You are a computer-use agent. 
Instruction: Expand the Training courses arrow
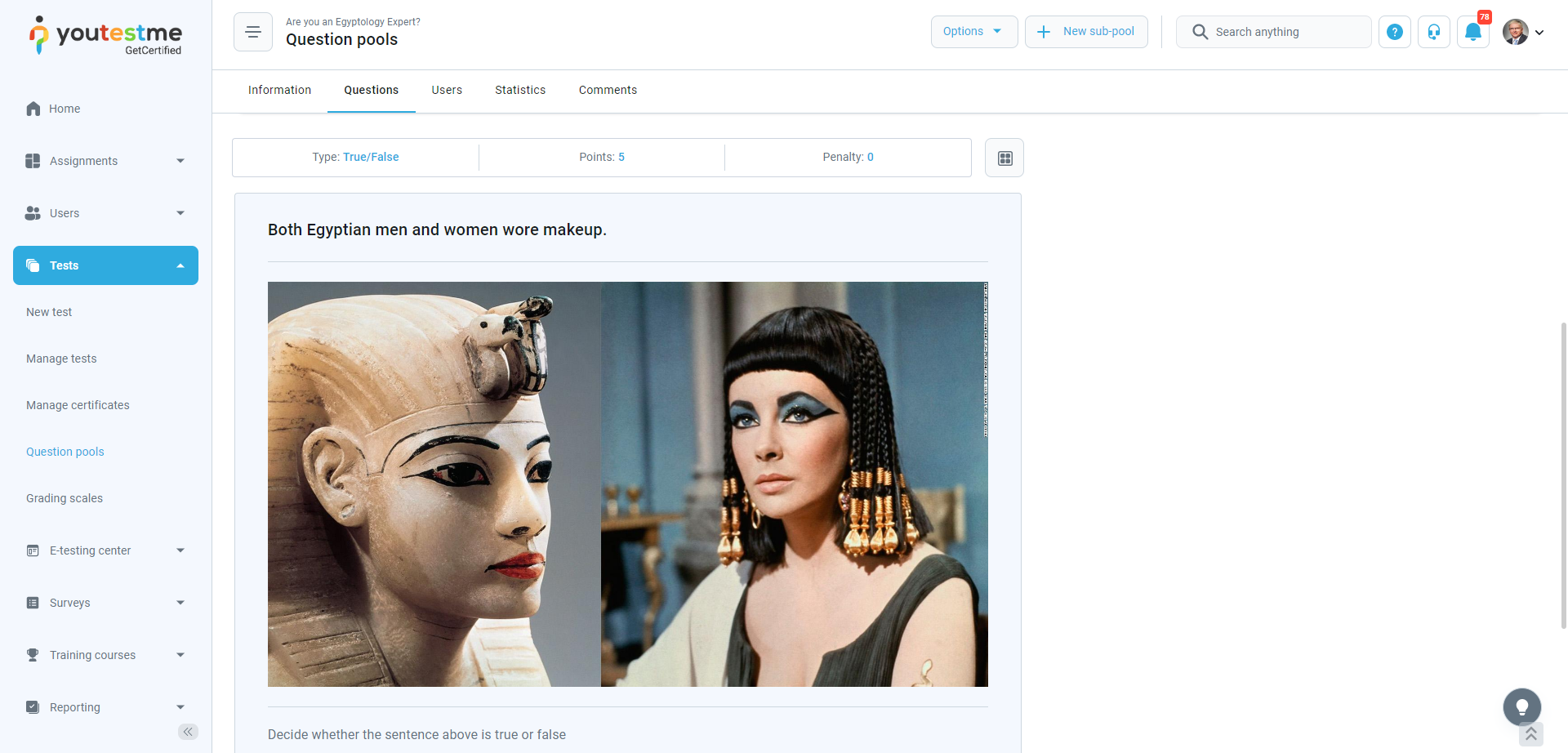[x=180, y=655]
